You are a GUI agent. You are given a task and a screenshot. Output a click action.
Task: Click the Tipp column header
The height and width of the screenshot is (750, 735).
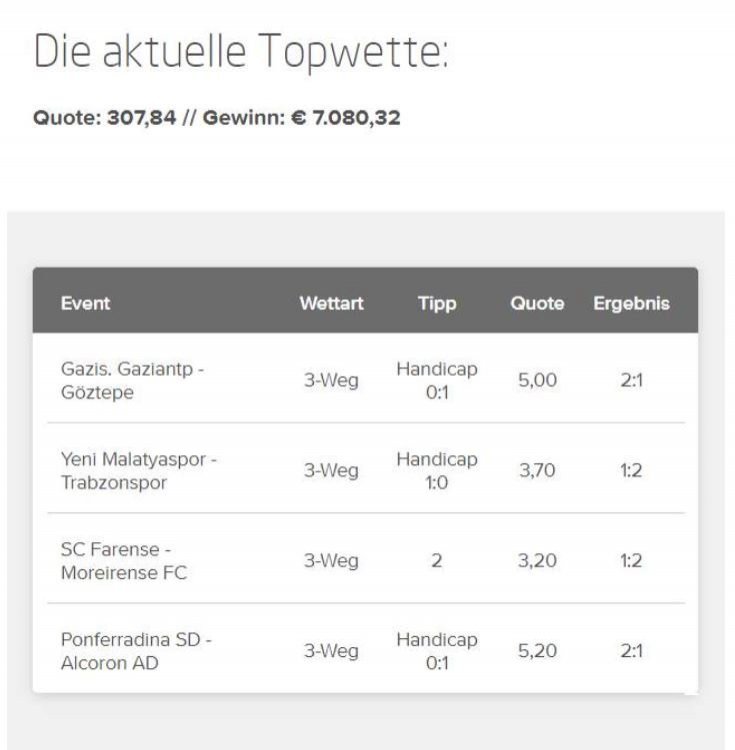click(437, 304)
